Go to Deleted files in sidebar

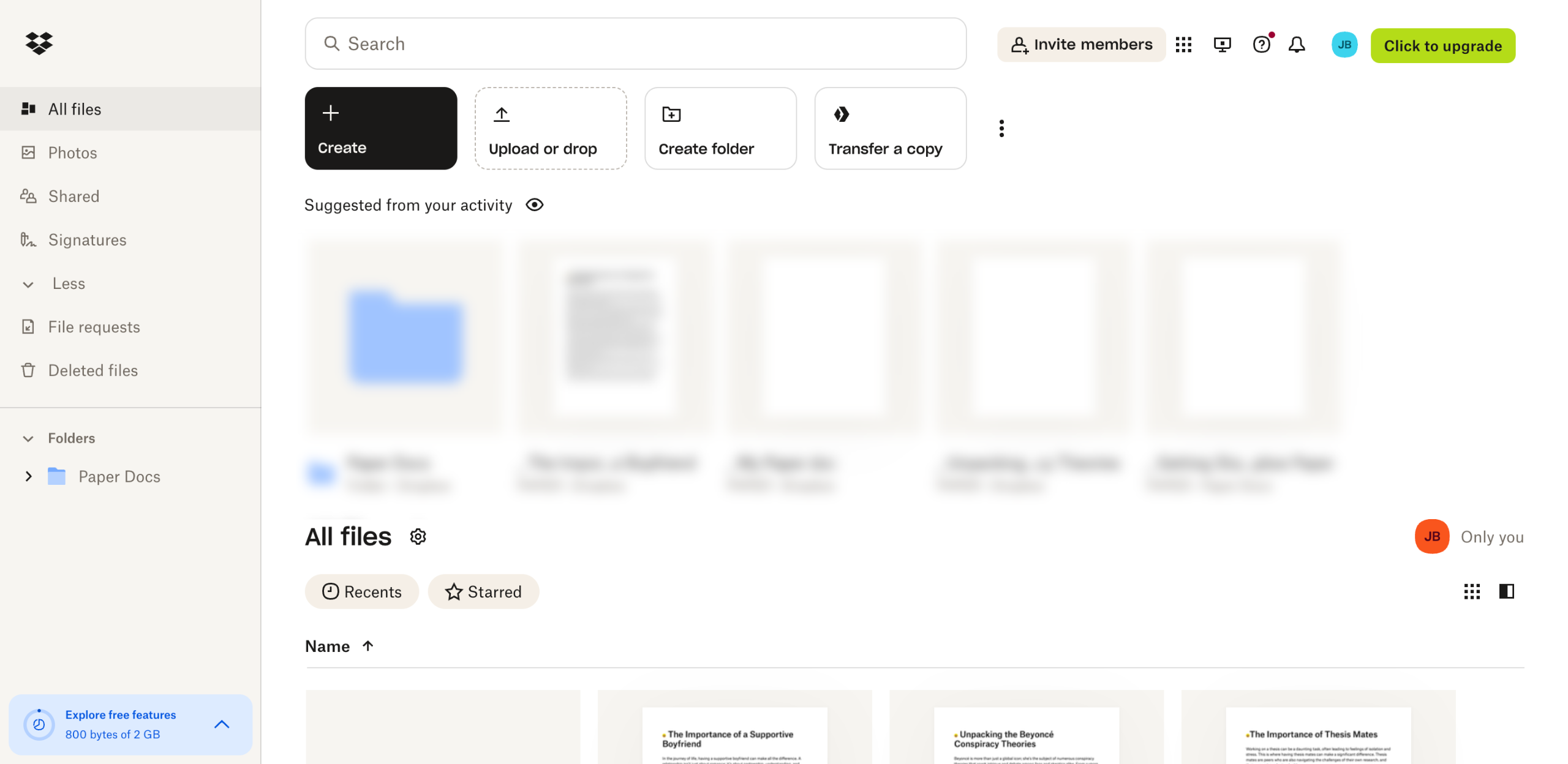click(x=92, y=371)
